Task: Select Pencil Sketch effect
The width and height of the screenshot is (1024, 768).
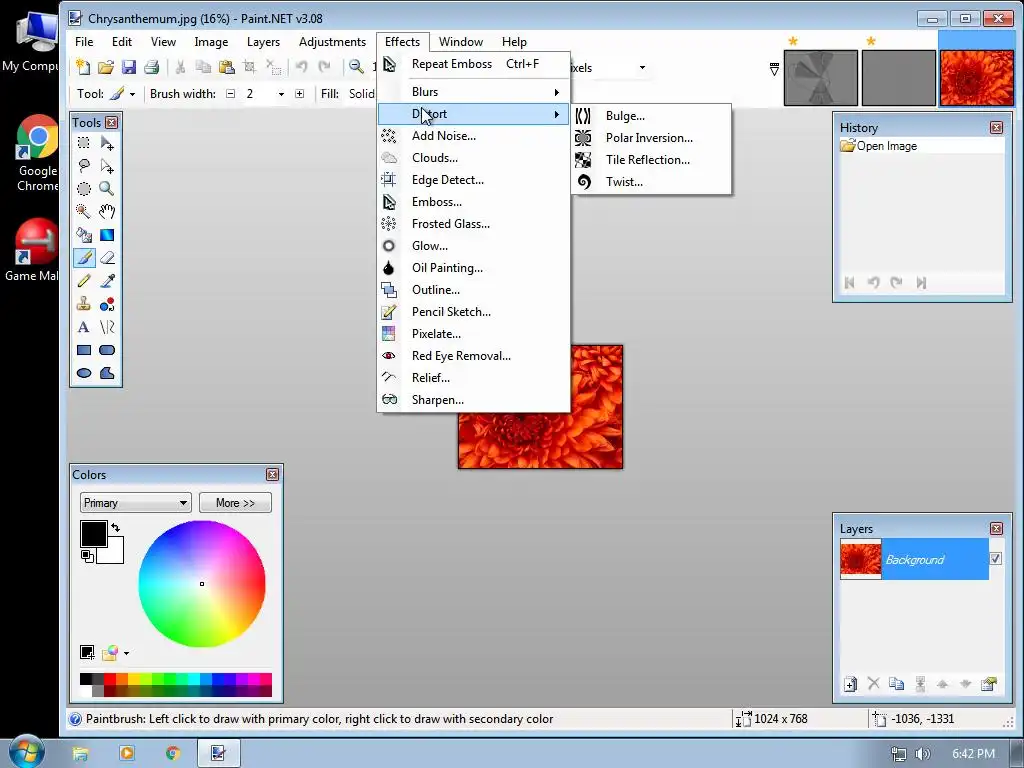Action: tap(473, 312)
